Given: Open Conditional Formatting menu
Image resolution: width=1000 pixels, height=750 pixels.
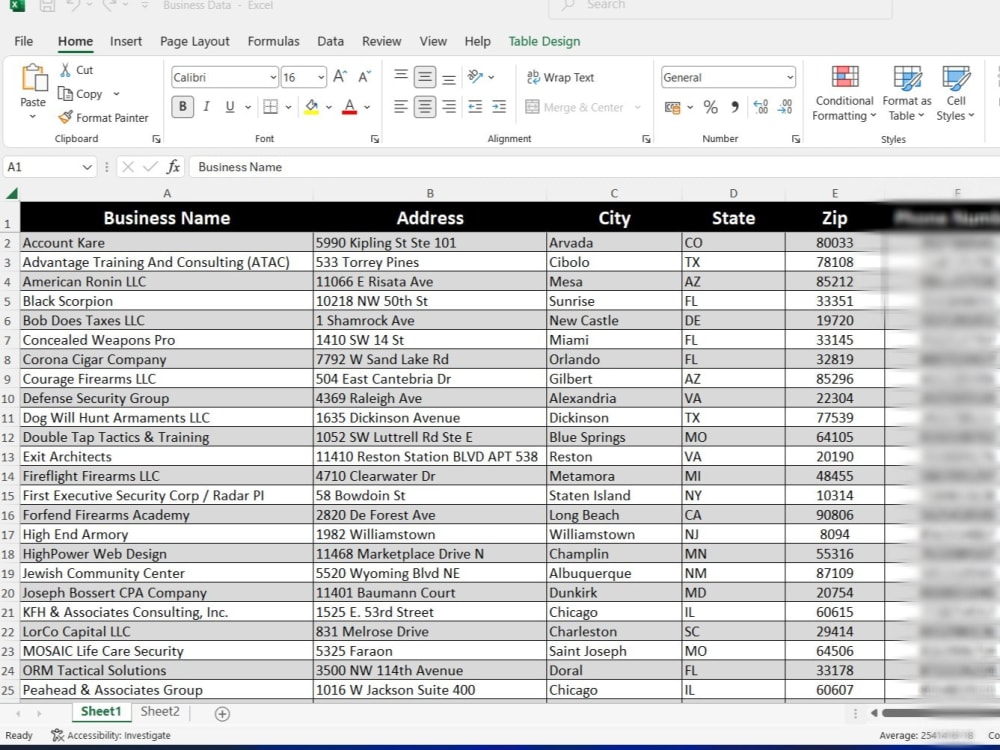Looking at the screenshot, I should pyautogui.click(x=844, y=93).
